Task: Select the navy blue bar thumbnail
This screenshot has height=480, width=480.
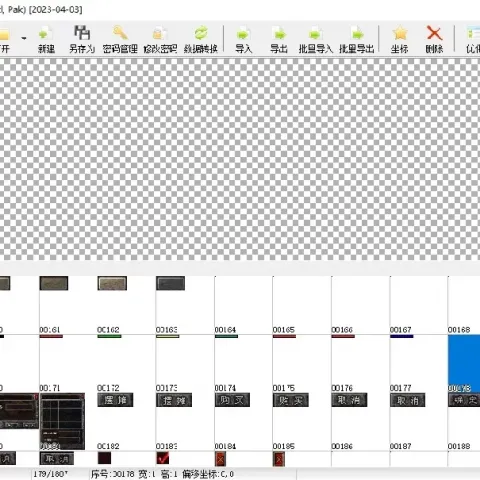Action: (402, 336)
